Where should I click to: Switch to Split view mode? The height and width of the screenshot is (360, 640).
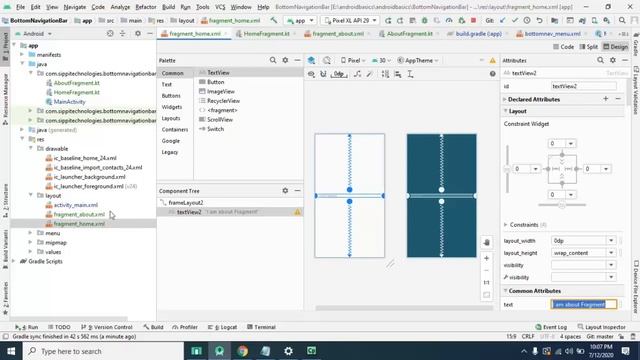click(x=589, y=47)
